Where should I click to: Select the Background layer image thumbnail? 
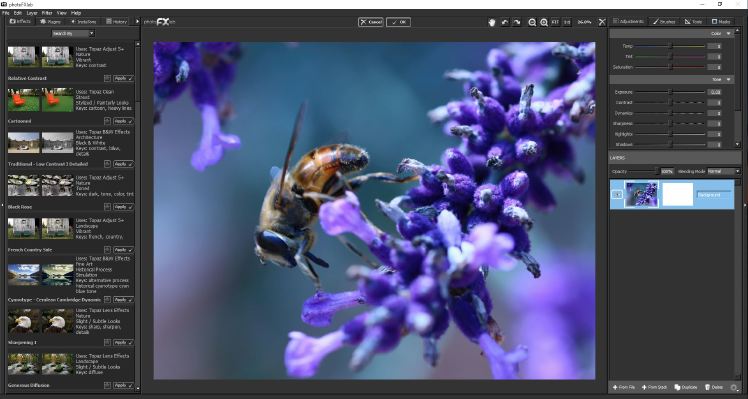[641, 194]
